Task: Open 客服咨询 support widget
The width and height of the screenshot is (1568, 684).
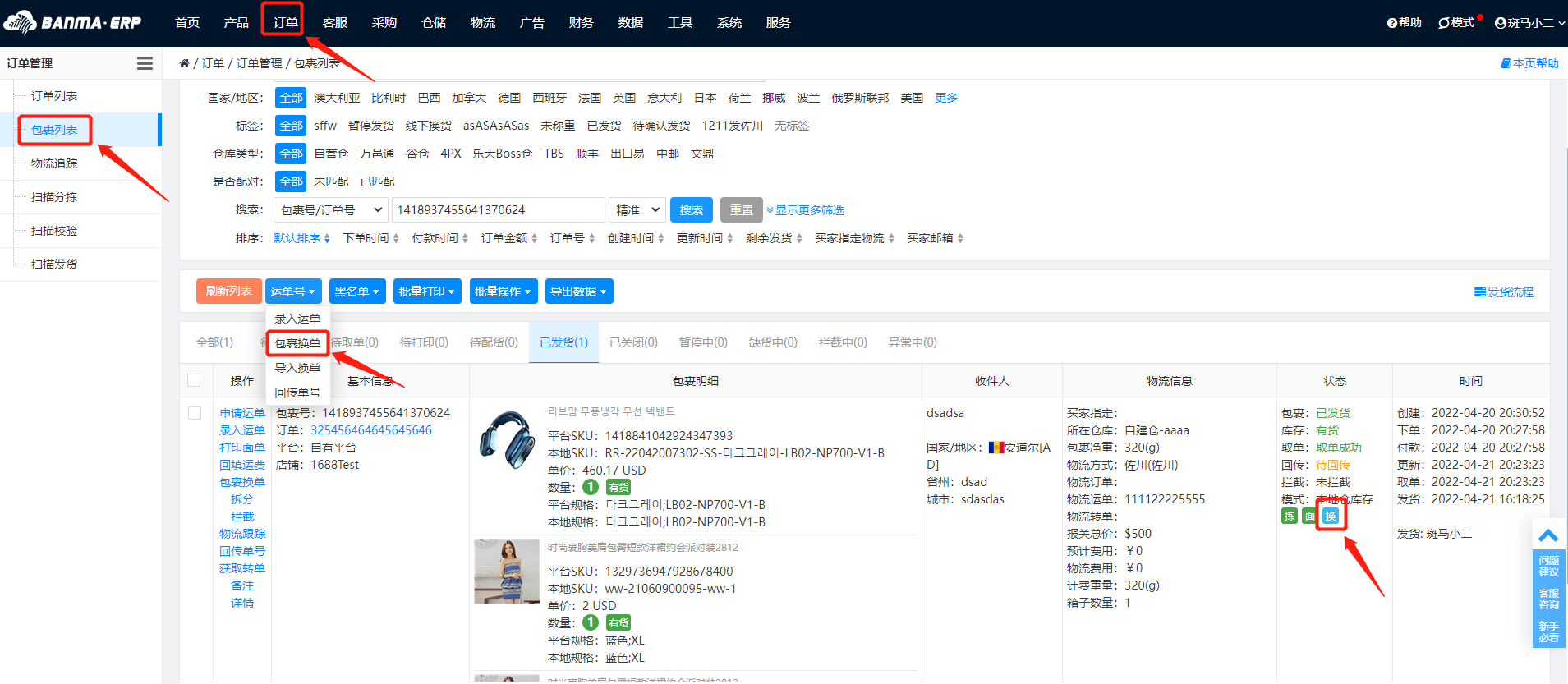Action: (1548, 599)
